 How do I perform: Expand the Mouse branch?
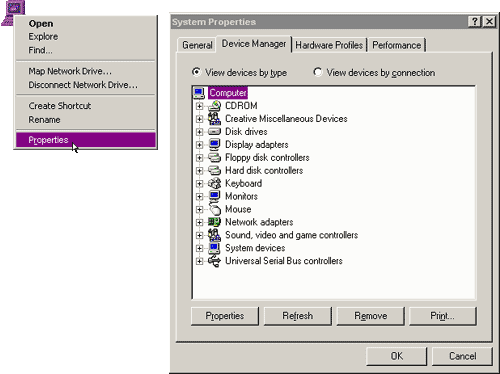[199, 209]
